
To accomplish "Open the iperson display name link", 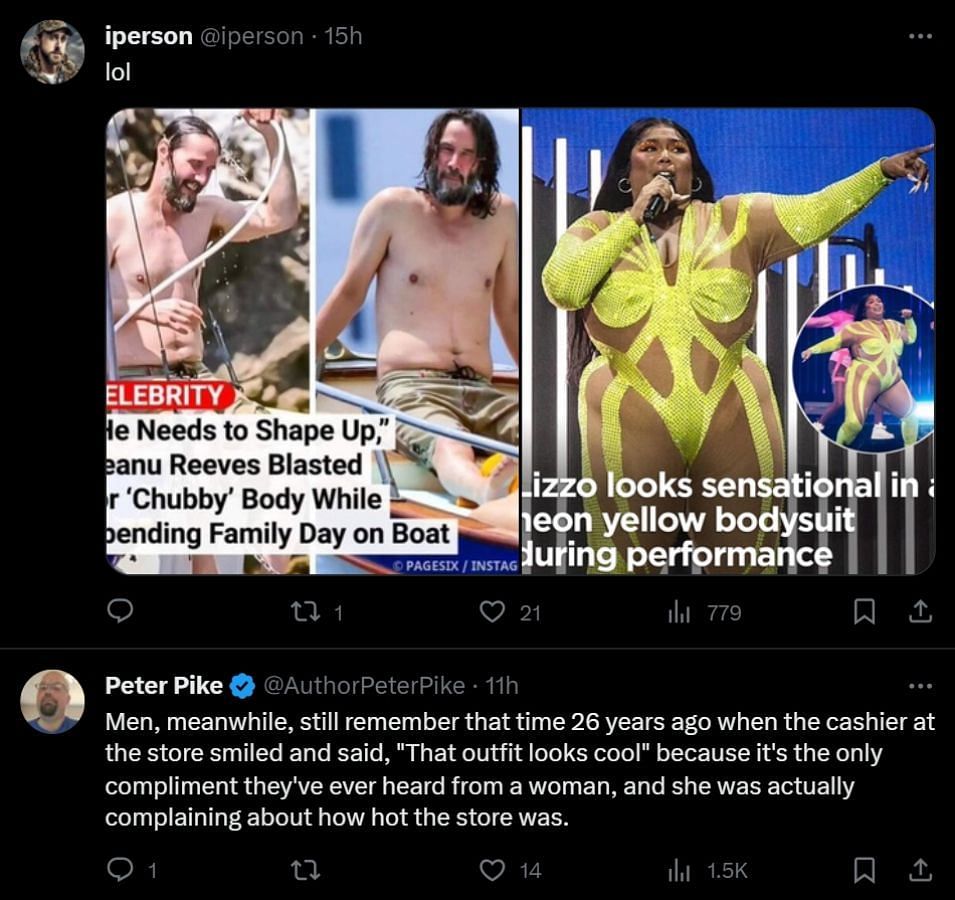I will (149, 36).
